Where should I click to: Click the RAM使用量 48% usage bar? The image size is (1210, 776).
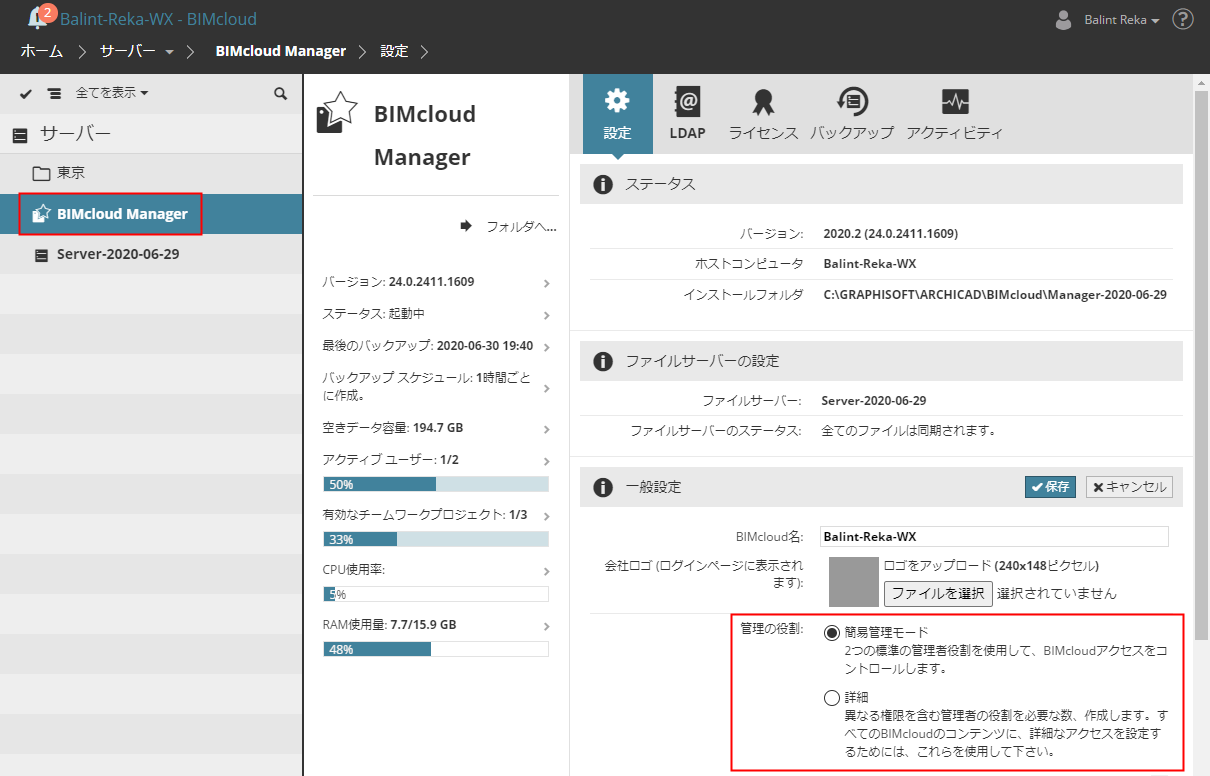coord(436,649)
